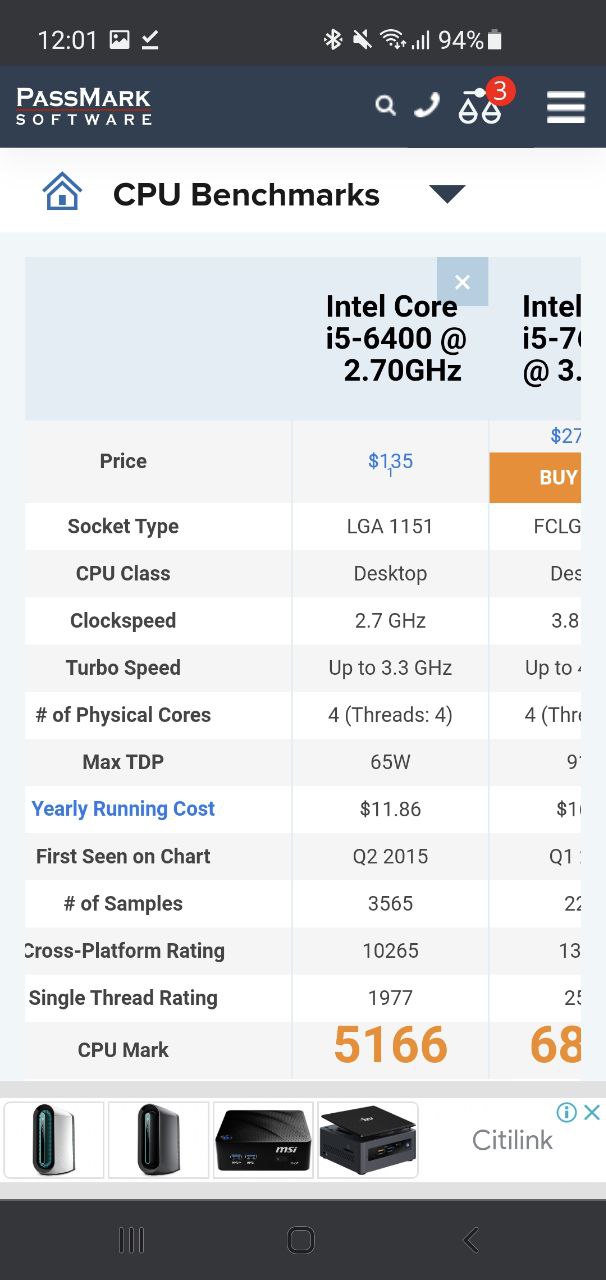
Task: Open the PassMark search icon
Action: 385,106
